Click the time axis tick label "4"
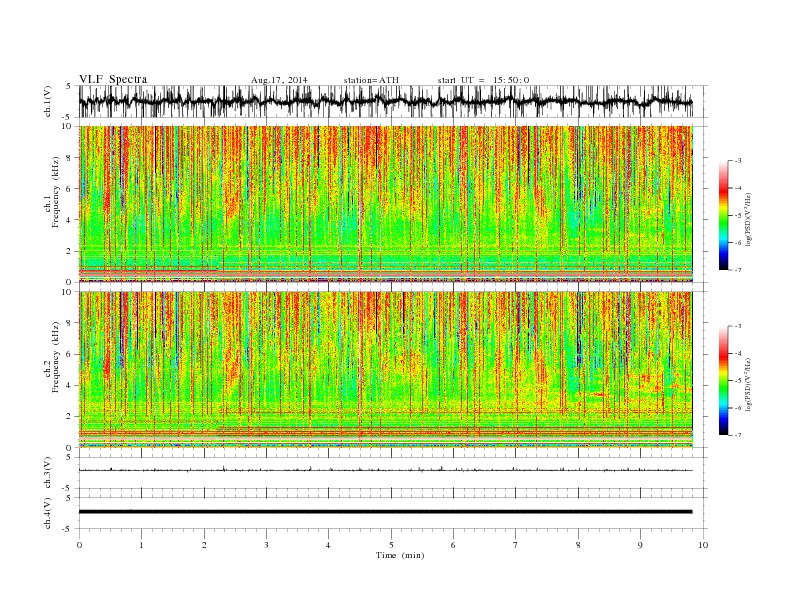This screenshot has width=792, height=612. tap(328, 545)
